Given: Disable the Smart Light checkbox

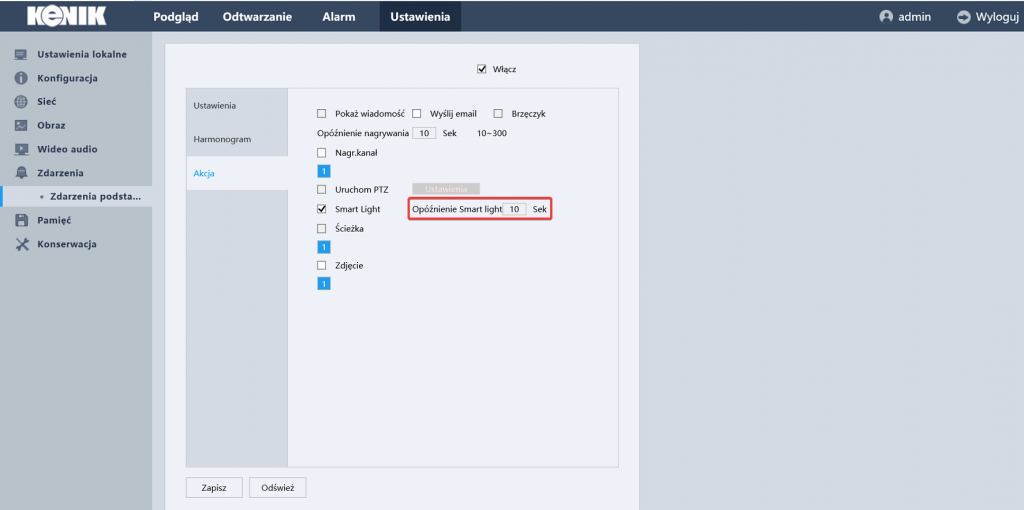Looking at the screenshot, I should click(322, 209).
